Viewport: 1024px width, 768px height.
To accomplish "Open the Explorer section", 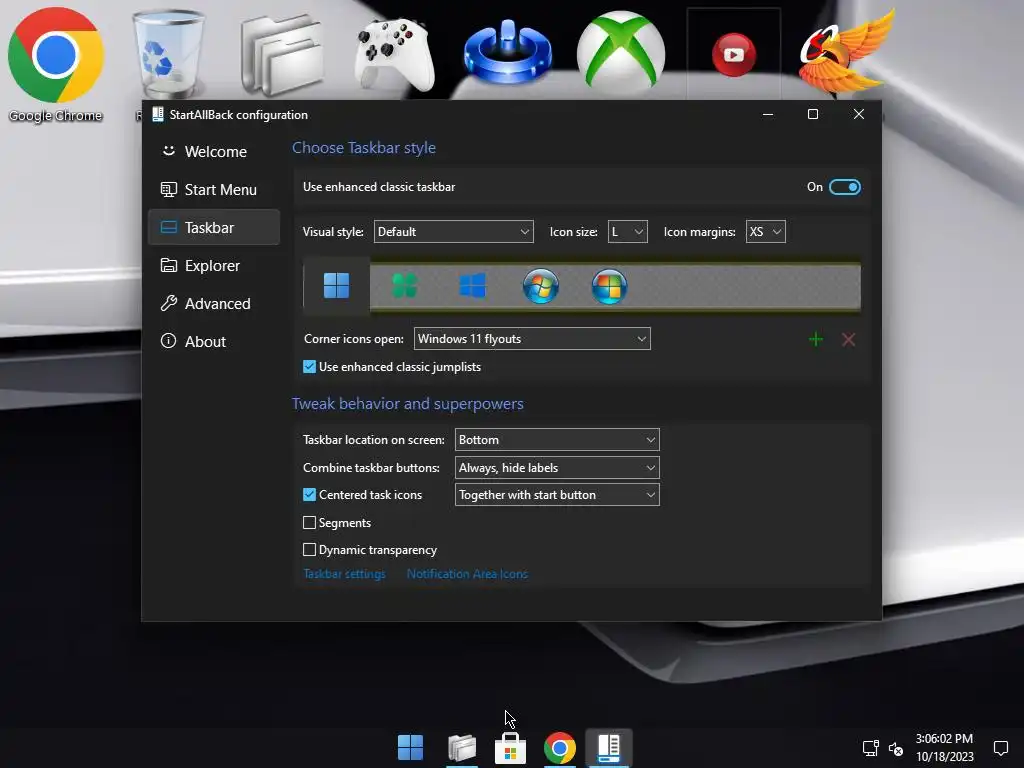I will (x=214, y=266).
